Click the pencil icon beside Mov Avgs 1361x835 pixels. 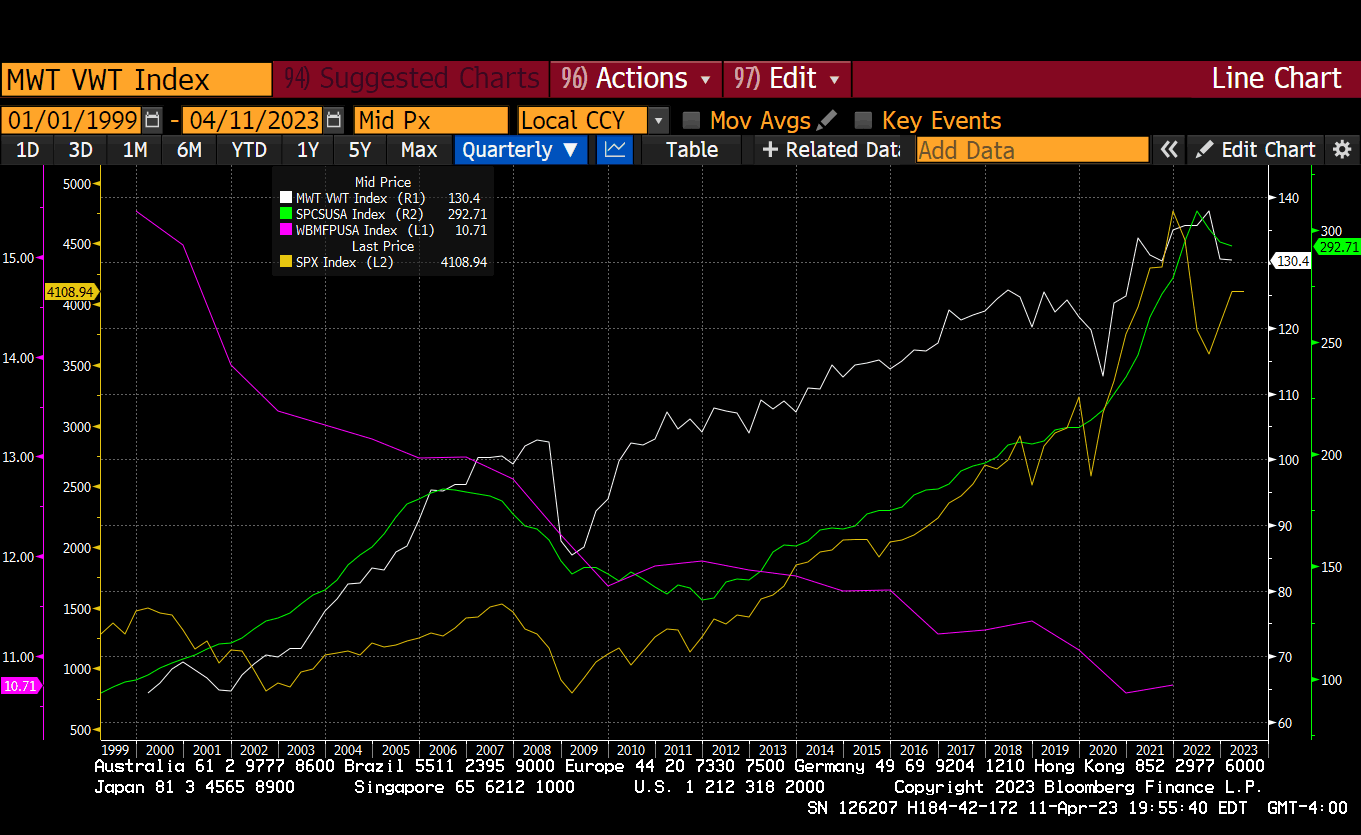pyautogui.click(x=827, y=121)
